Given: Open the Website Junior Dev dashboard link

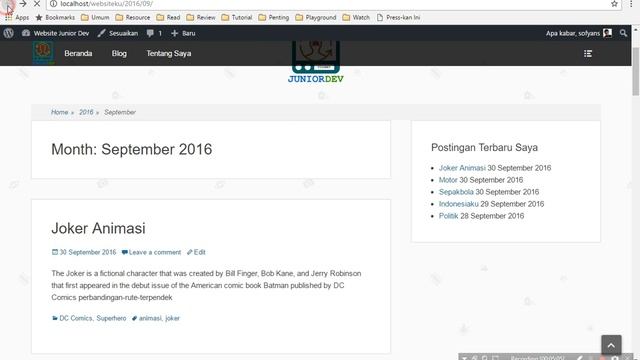Looking at the screenshot, I should pos(56,33).
